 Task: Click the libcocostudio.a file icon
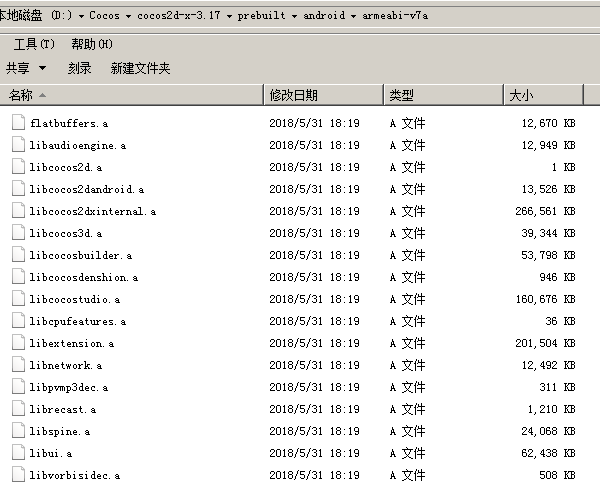18,299
